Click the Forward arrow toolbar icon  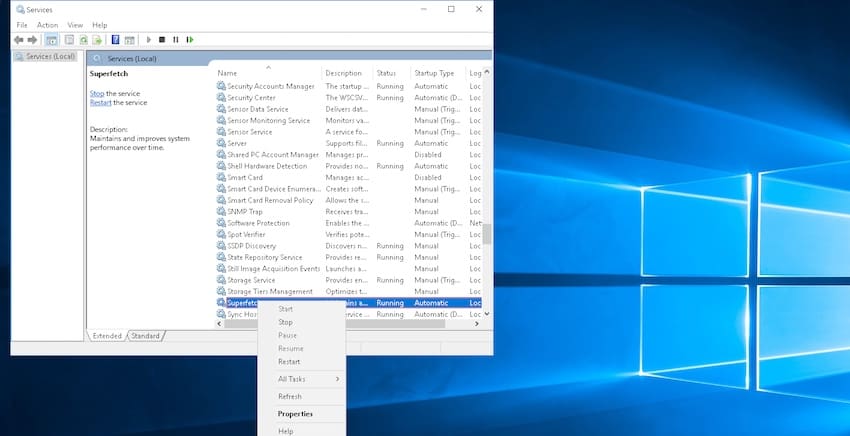click(32, 40)
